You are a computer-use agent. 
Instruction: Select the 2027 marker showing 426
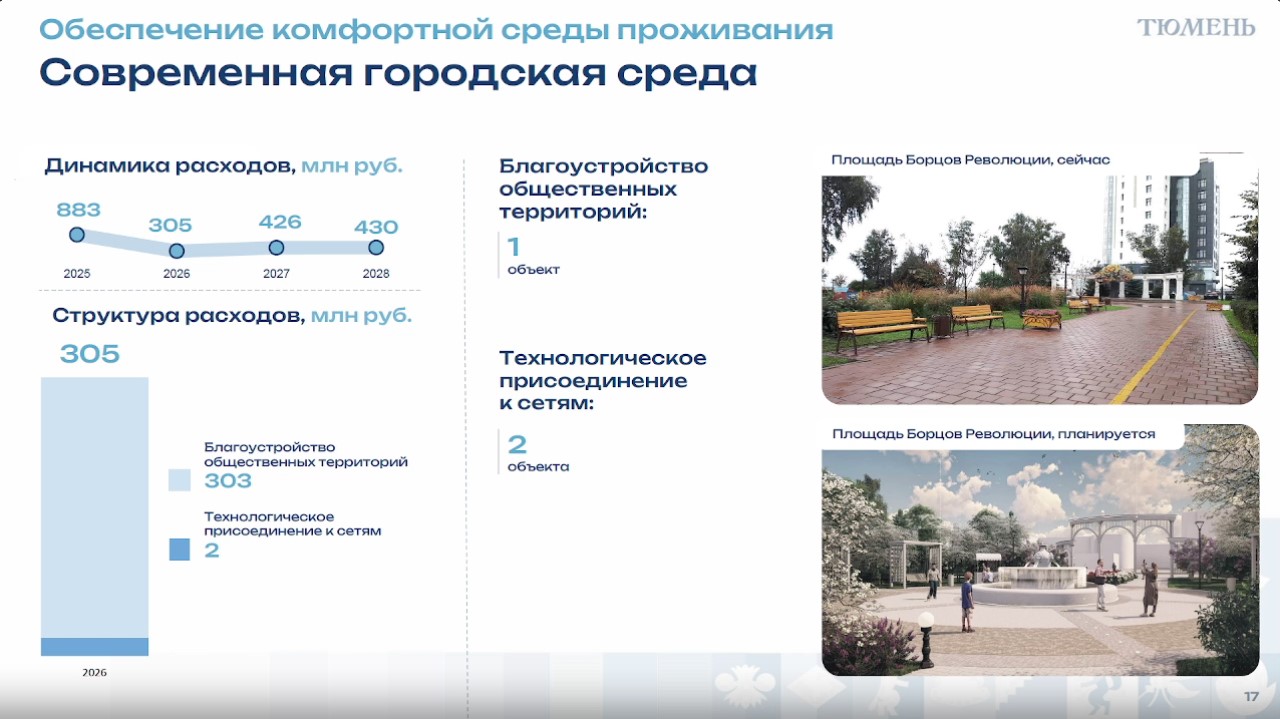coord(276,247)
